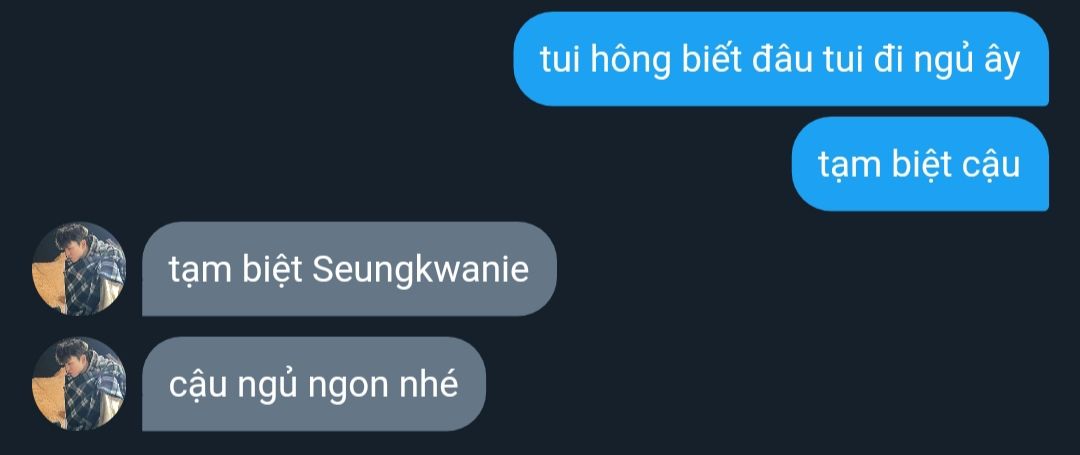Select the 'tạm biệt cậu' sent message
The height and width of the screenshot is (455, 1080).
click(x=920, y=164)
